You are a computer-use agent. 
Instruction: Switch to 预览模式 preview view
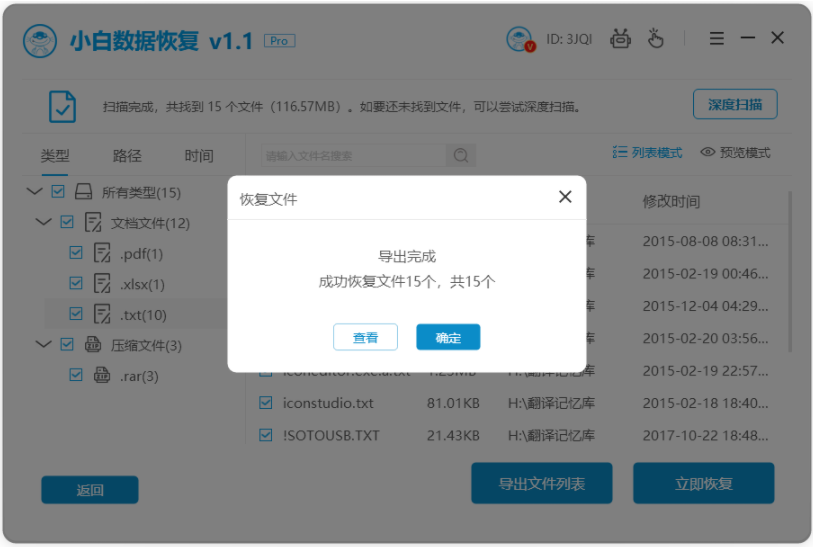(735, 152)
